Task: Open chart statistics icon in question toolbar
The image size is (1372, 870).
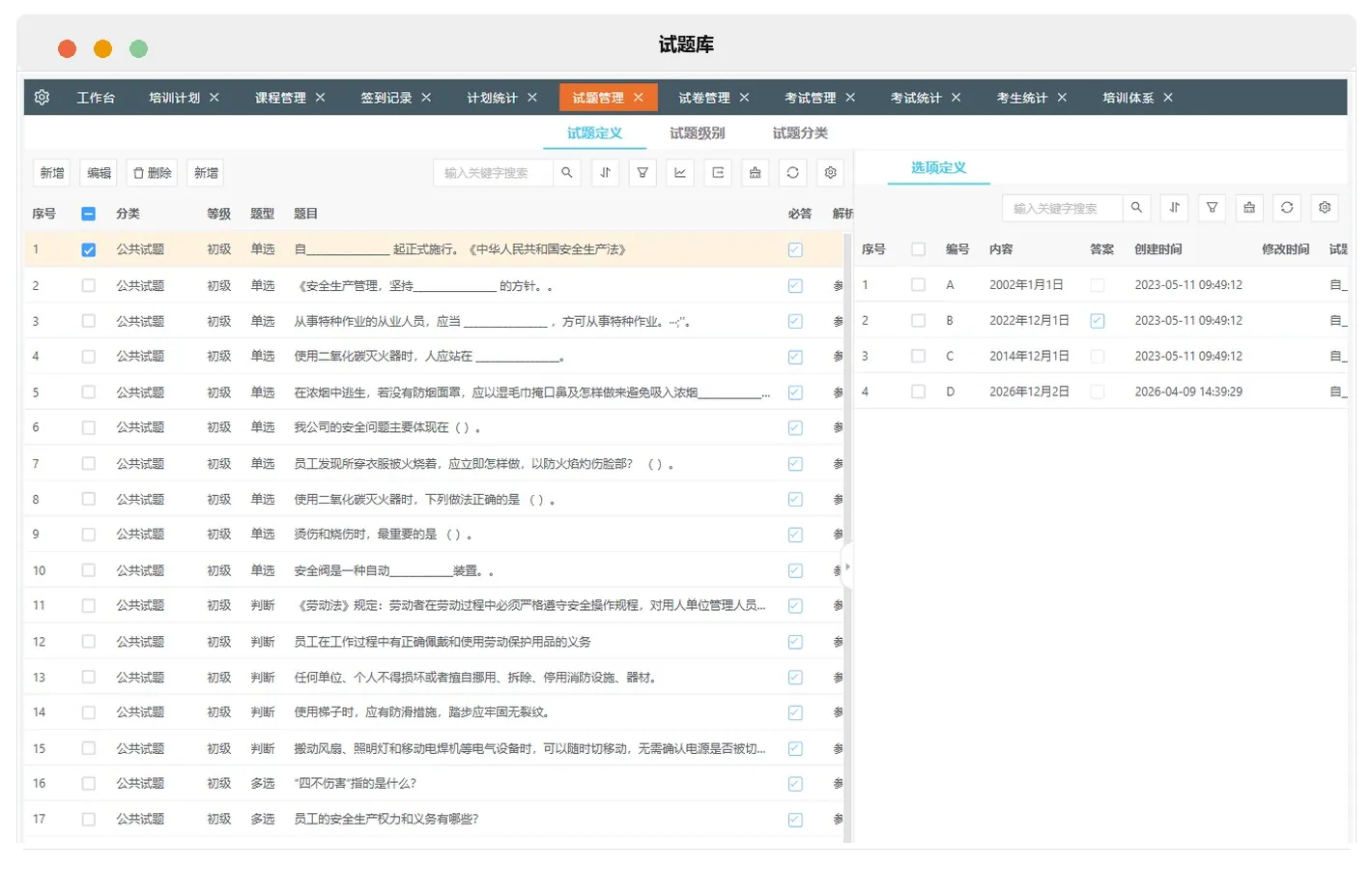Action: point(680,173)
